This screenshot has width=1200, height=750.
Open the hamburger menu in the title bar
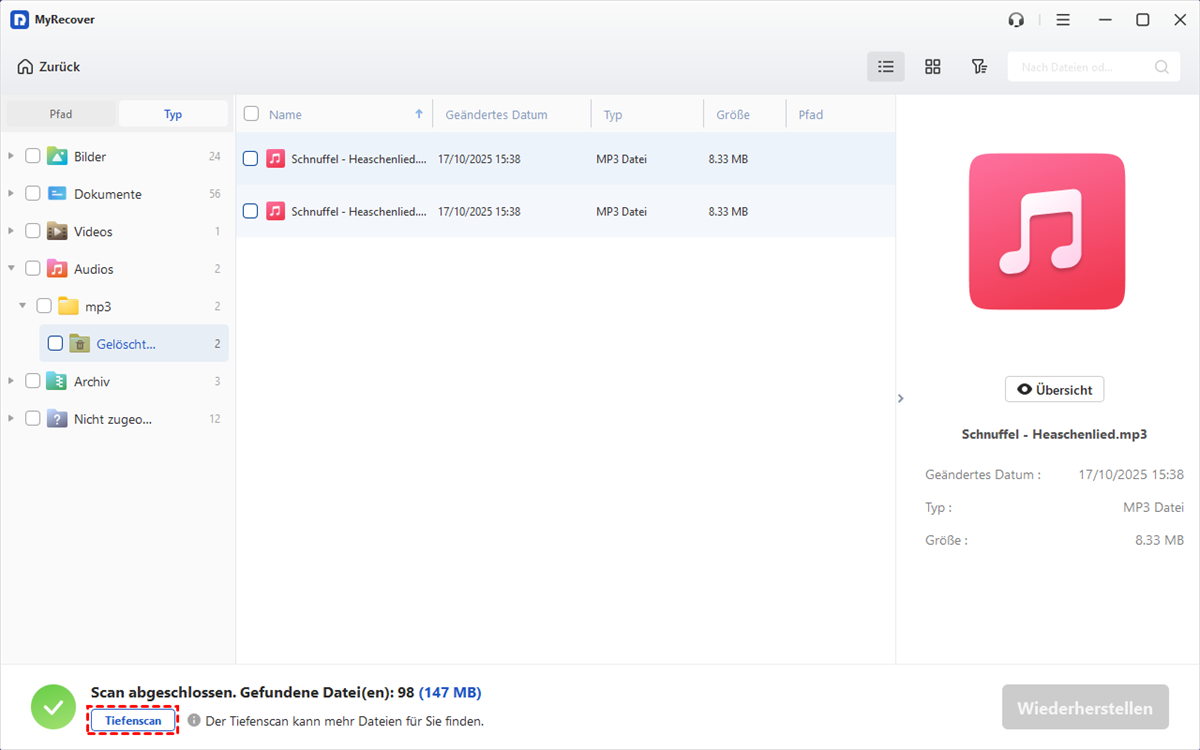click(x=1063, y=20)
